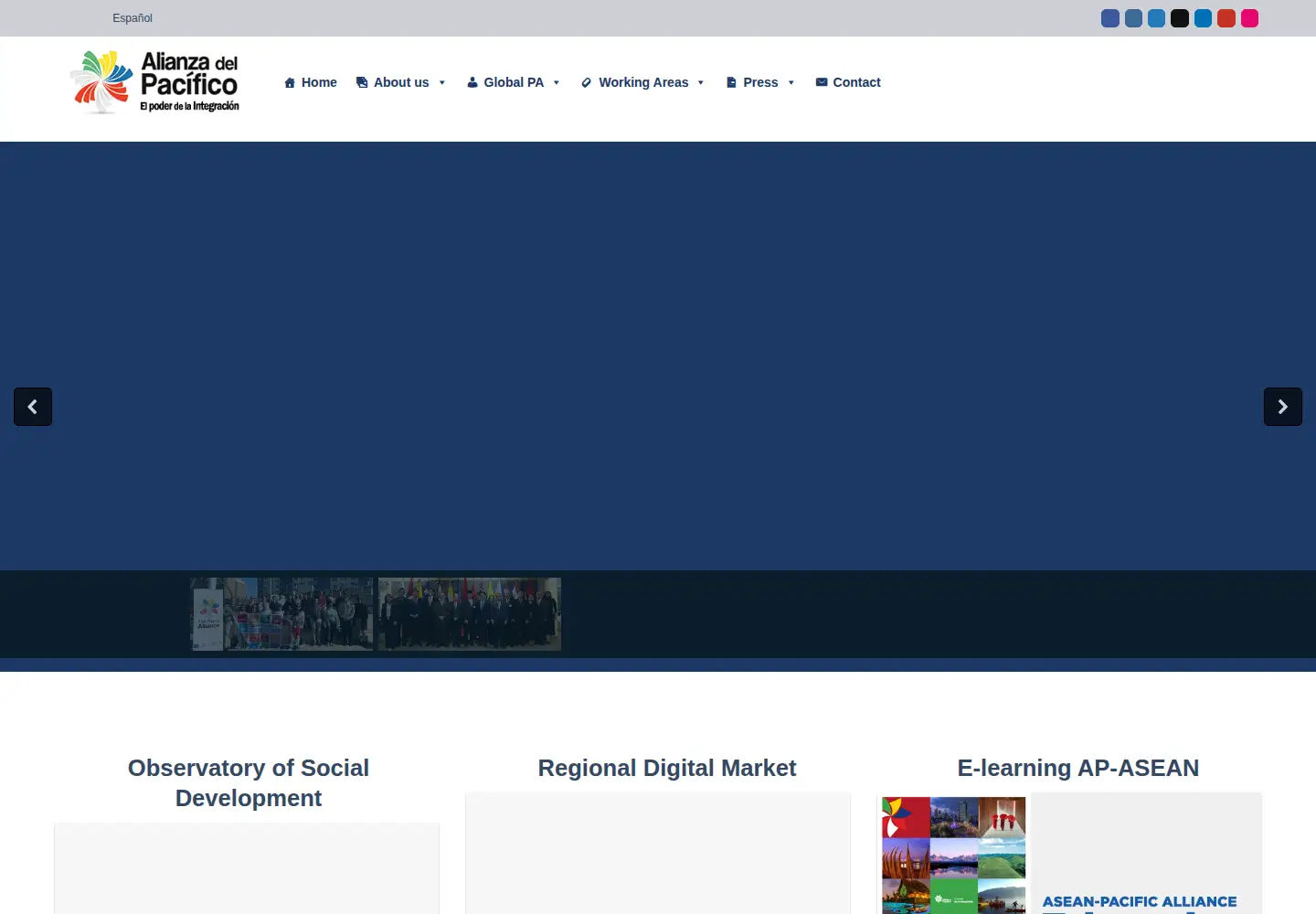The width and height of the screenshot is (1316, 914).
Task: Open the black social media icon
Action: (1180, 18)
